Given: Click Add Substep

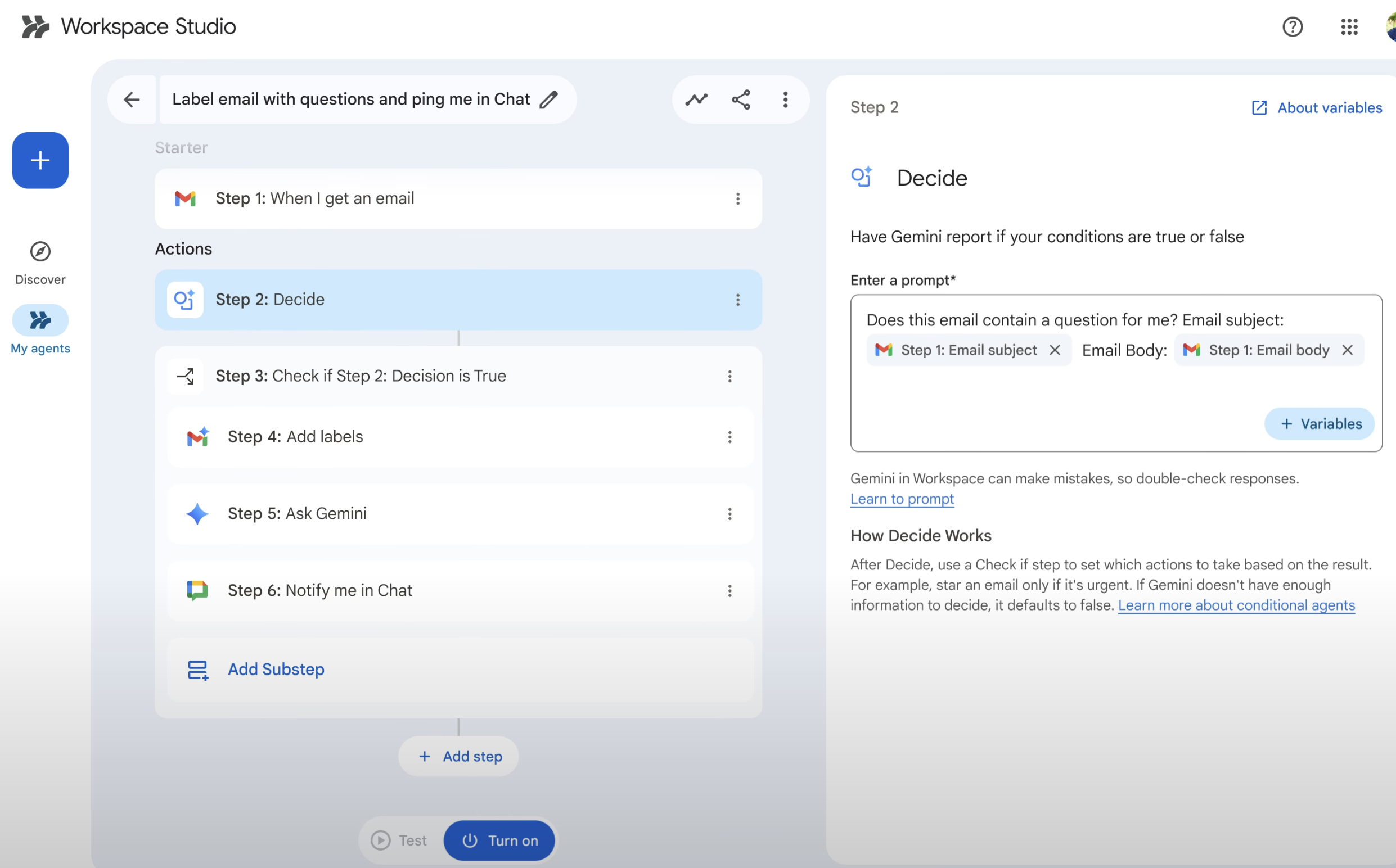Looking at the screenshot, I should pyautogui.click(x=461, y=670).
